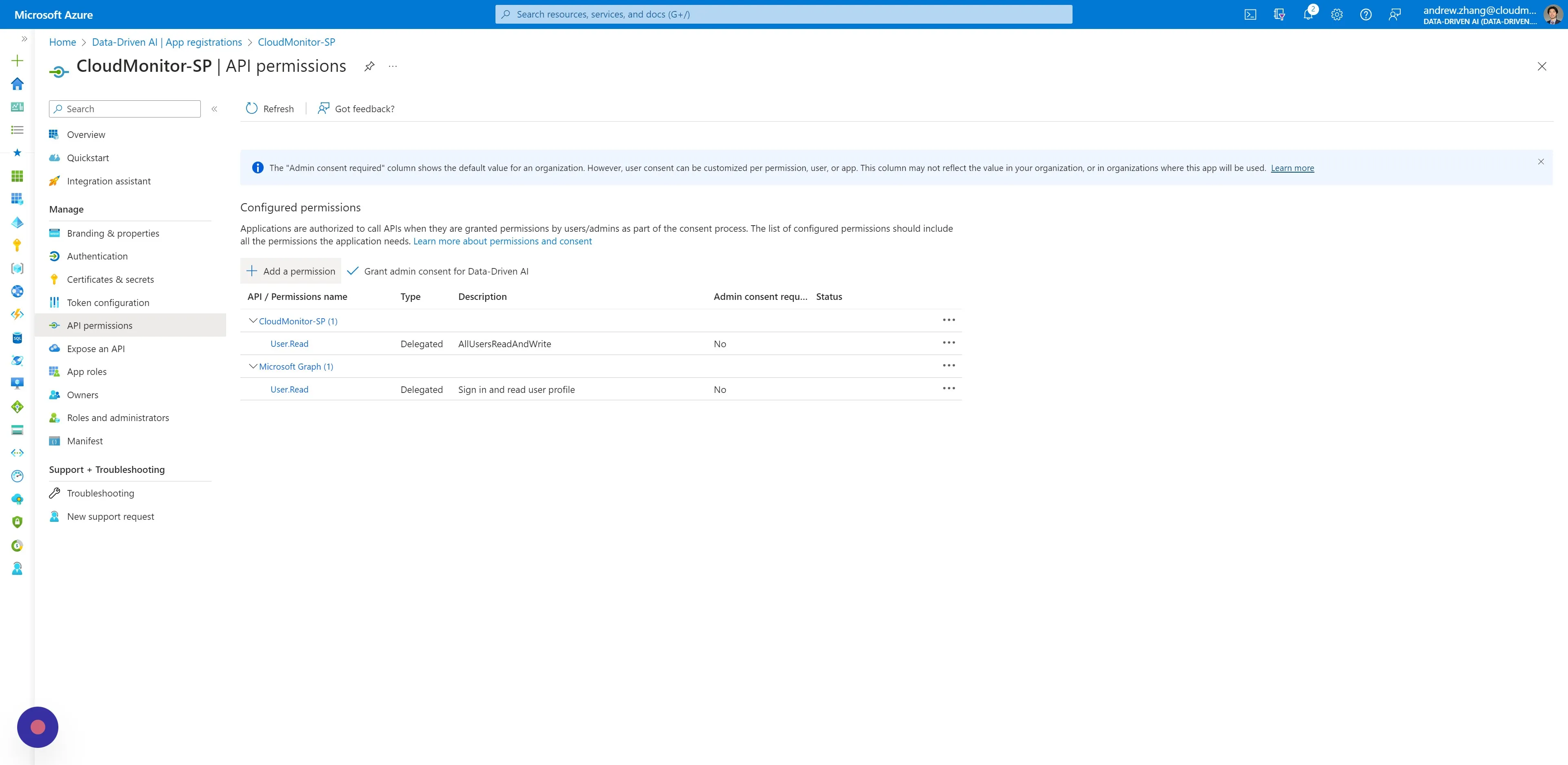Open User.Read permission under Microsoft Graph
This screenshot has height=765, width=1568.
pyautogui.click(x=289, y=390)
